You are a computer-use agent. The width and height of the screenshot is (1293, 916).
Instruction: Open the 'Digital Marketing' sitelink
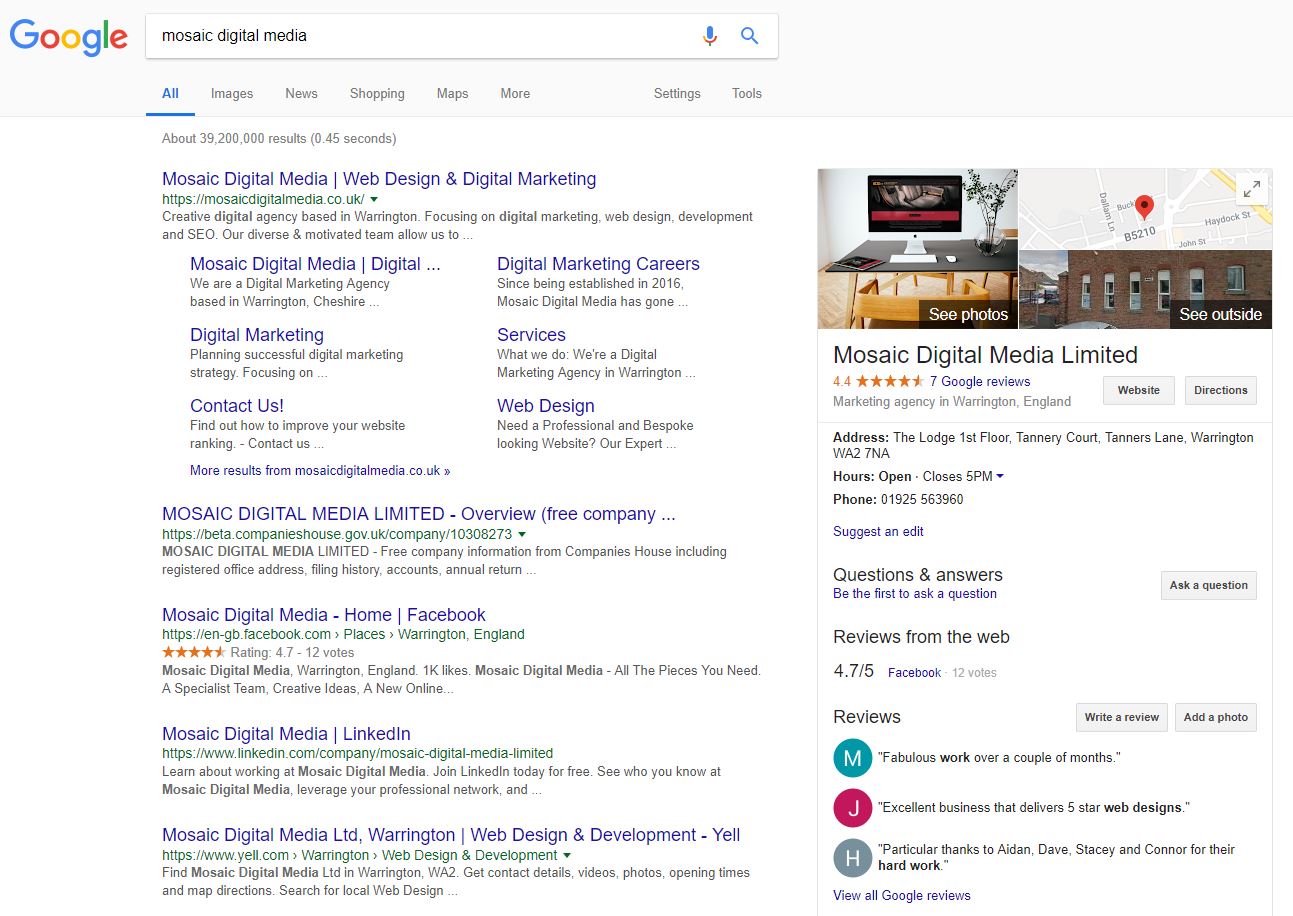pos(257,335)
